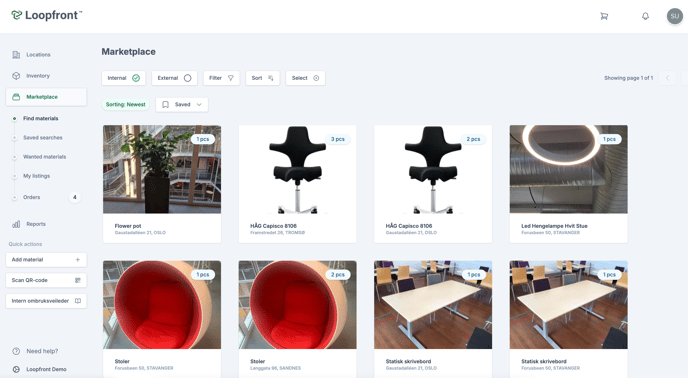The height and width of the screenshot is (378, 688).
Task: Click the QR icon on Scan QR-code
Action: click(x=78, y=280)
